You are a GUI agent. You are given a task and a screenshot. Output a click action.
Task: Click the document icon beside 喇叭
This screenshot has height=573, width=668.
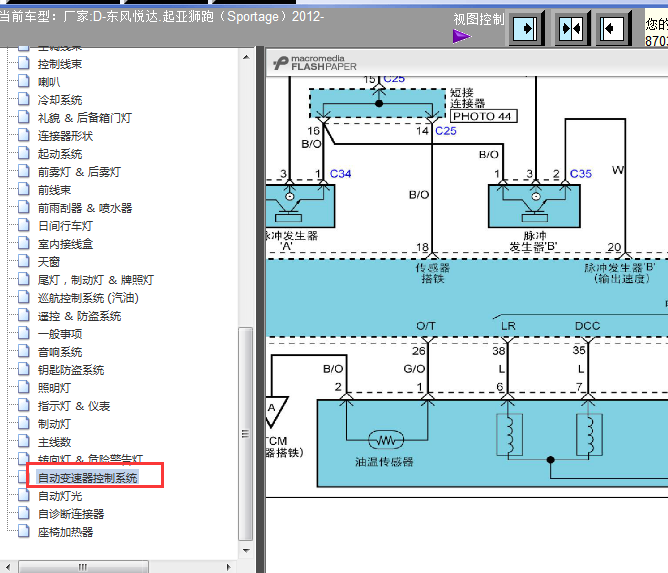[x=24, y=81]
